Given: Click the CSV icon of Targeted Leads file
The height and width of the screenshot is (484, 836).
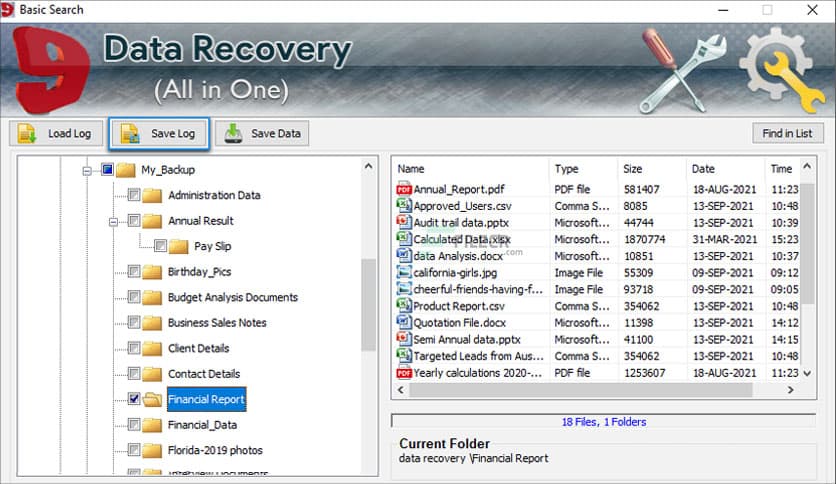Looking at the screenshot, I should click(x=404, y=356).
